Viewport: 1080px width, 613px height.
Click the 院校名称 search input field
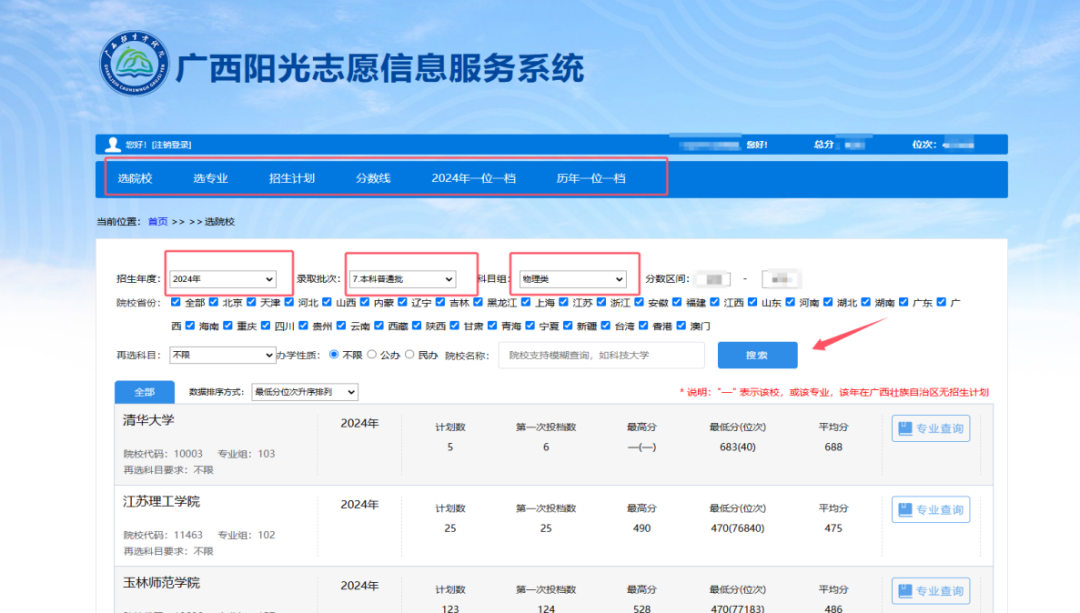[x=601, y=355]
